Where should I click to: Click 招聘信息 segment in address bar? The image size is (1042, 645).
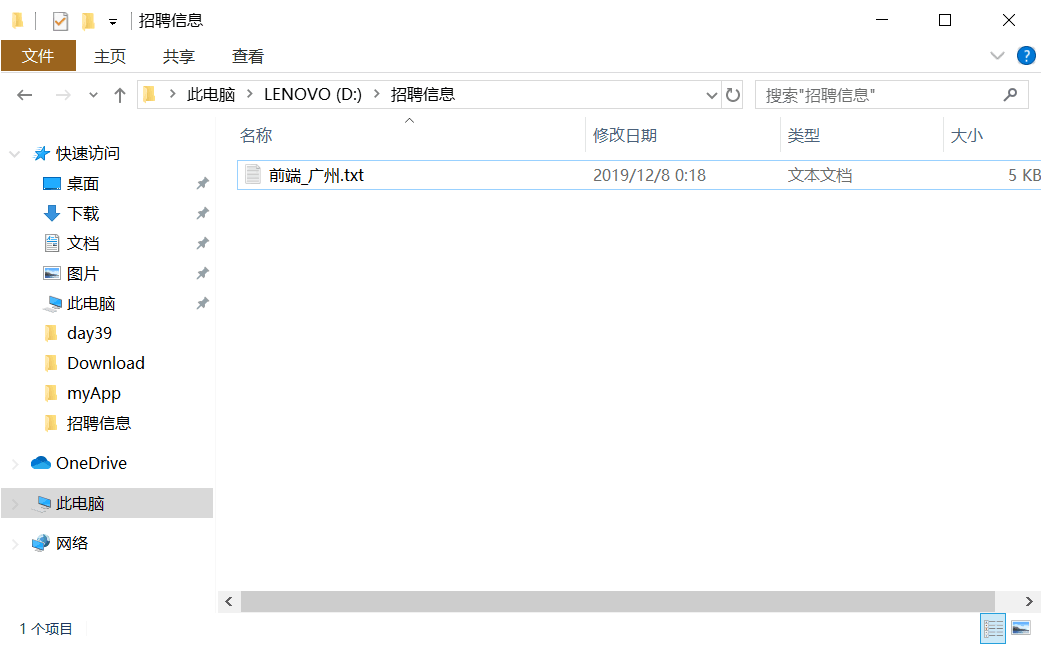(x=423, y=94)
